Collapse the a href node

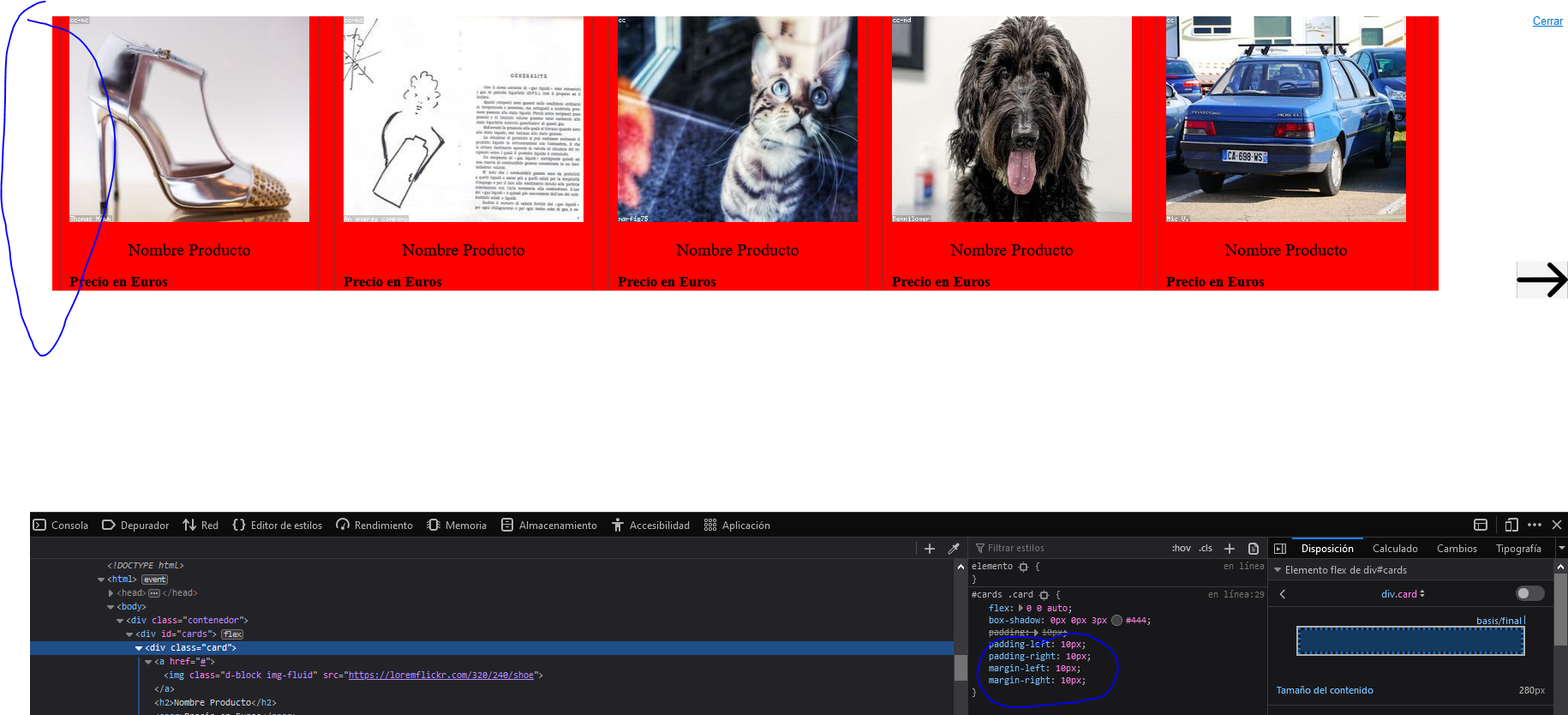tap(148, 662)
